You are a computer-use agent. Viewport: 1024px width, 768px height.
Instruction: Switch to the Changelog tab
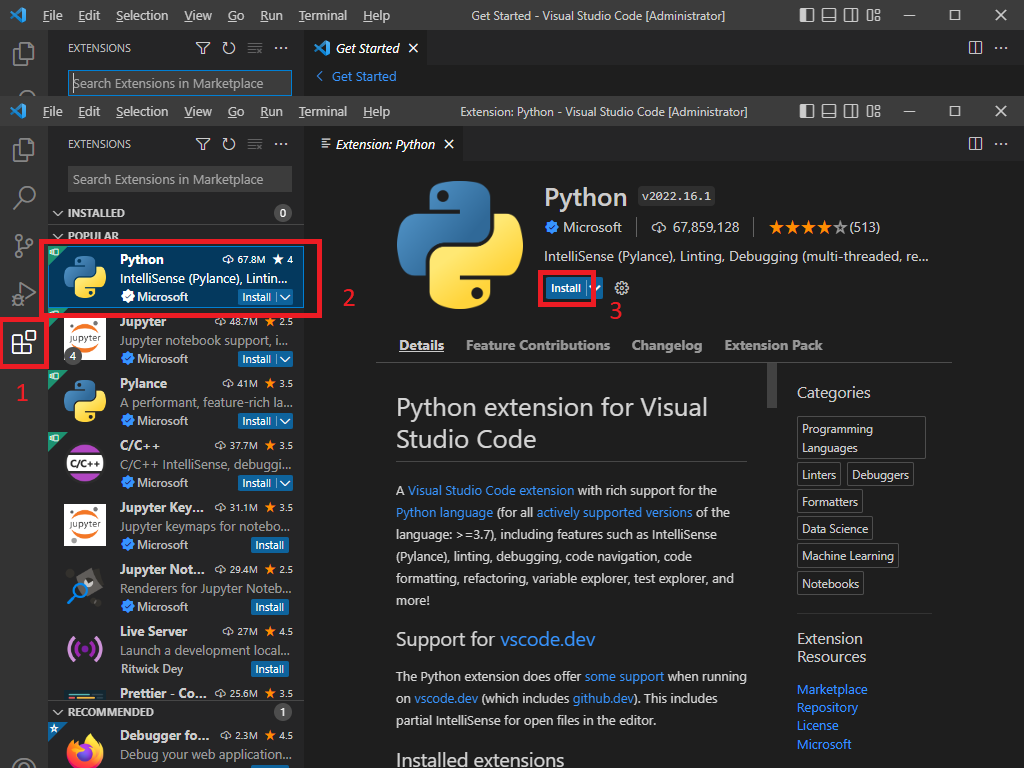666,345
